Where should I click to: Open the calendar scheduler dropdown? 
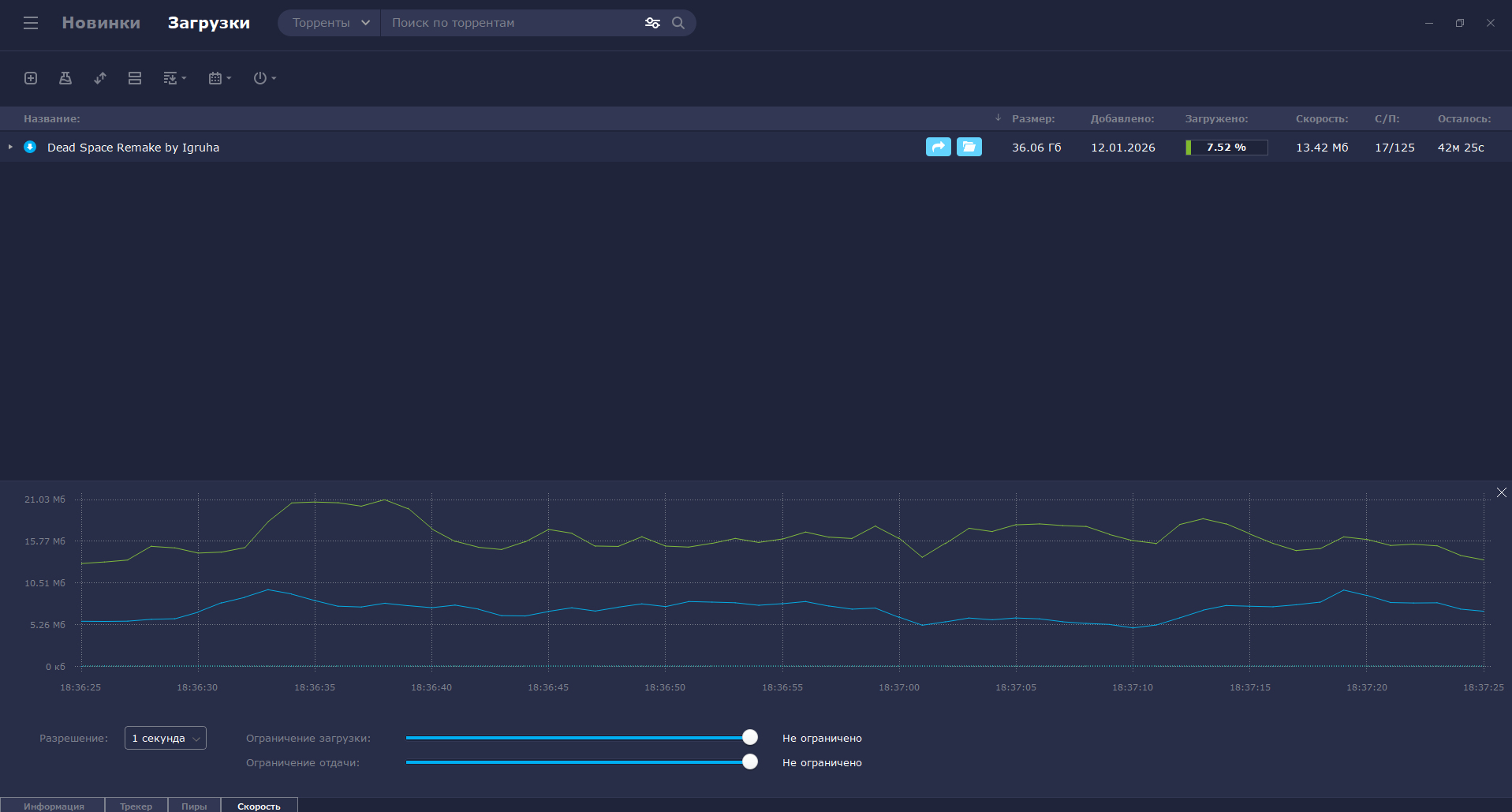[219, 78]
